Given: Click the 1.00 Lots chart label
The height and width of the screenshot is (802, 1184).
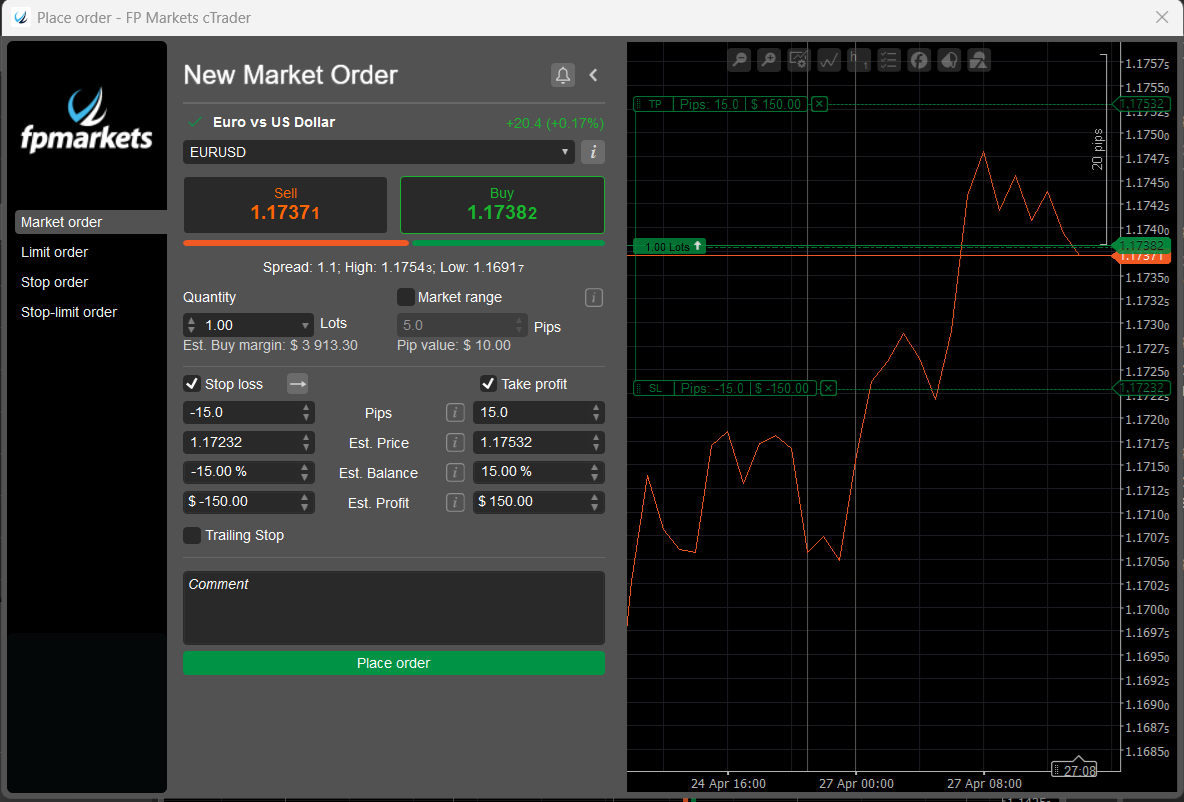Looking at the screenshot, I should [669, 246].
